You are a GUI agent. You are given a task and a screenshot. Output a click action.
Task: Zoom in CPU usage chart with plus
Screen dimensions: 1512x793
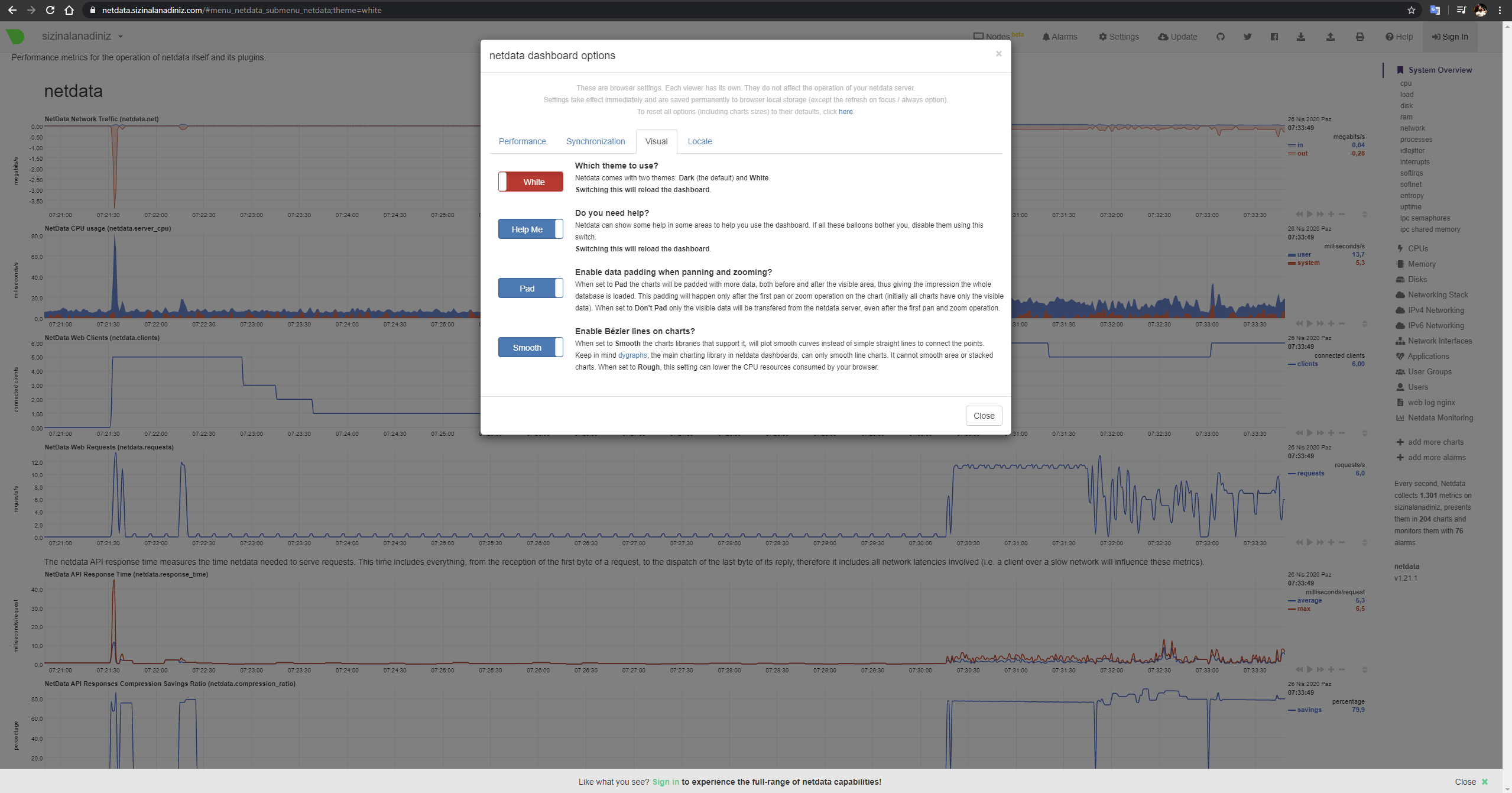1331,323
